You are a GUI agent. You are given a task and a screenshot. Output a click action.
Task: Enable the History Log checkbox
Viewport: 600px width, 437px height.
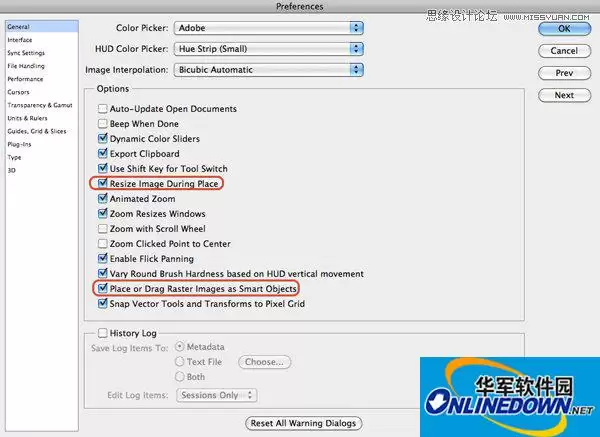[x=103, y=333]
